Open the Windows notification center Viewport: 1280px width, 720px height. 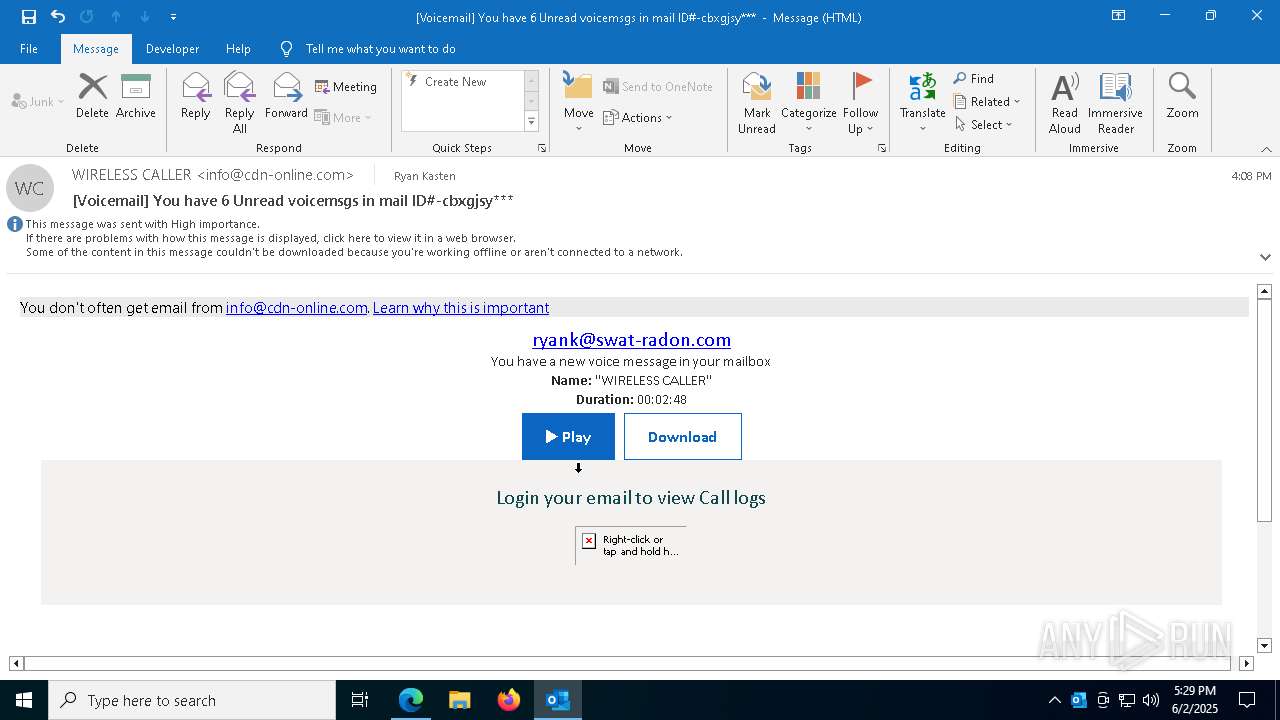point(1247,700)
